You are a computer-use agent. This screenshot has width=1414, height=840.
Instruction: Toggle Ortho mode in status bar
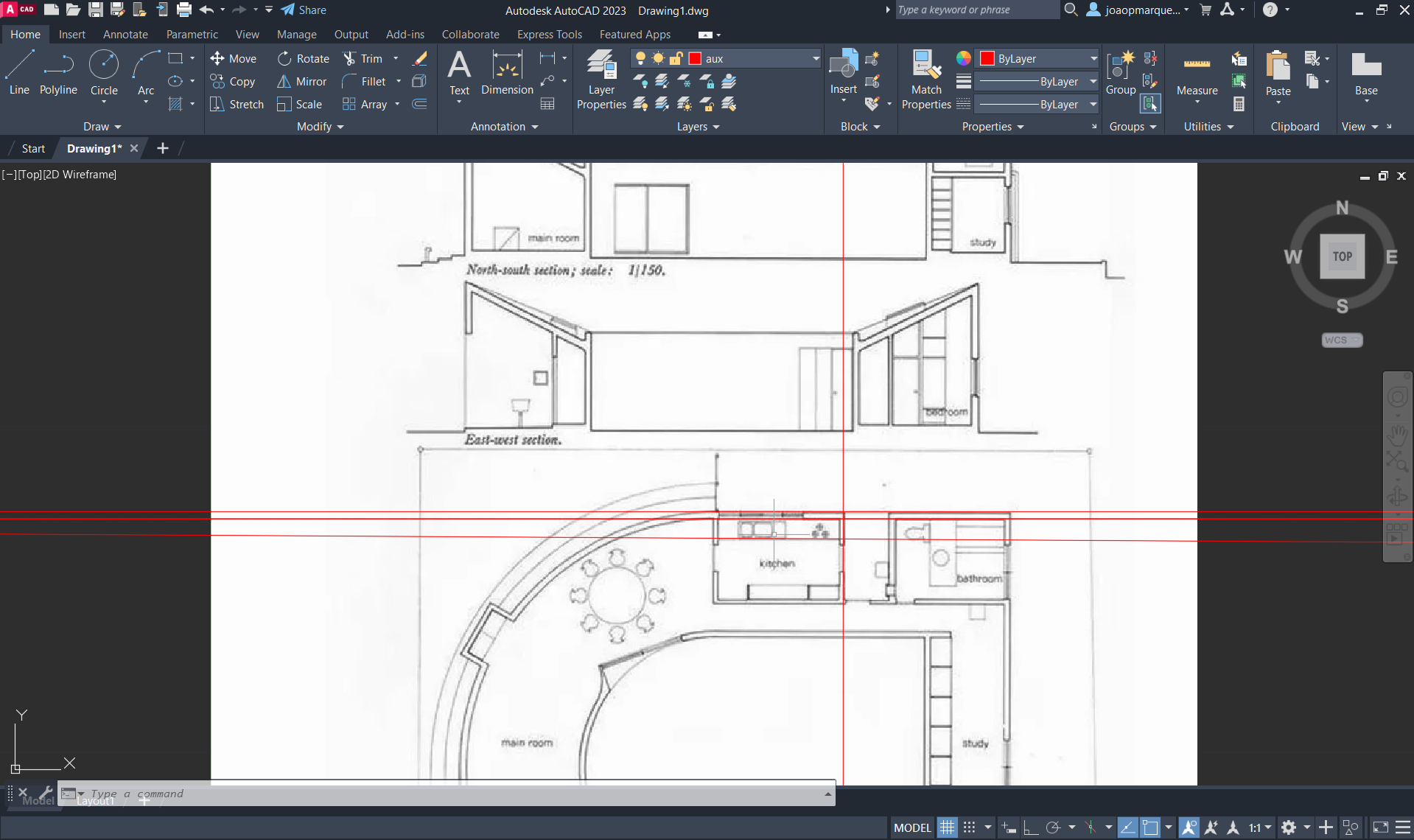point(1031,827)
